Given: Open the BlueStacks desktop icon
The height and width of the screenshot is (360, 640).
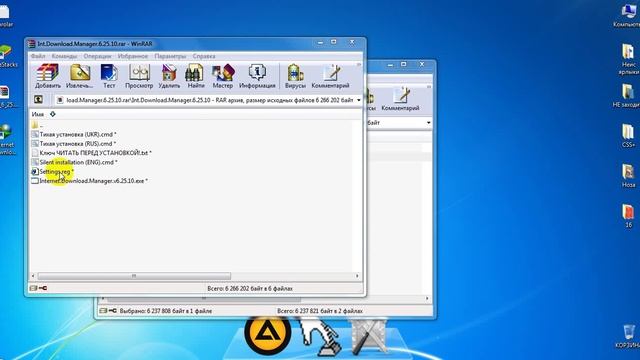Looking at the screenshot, I should (x=7, y=56).
